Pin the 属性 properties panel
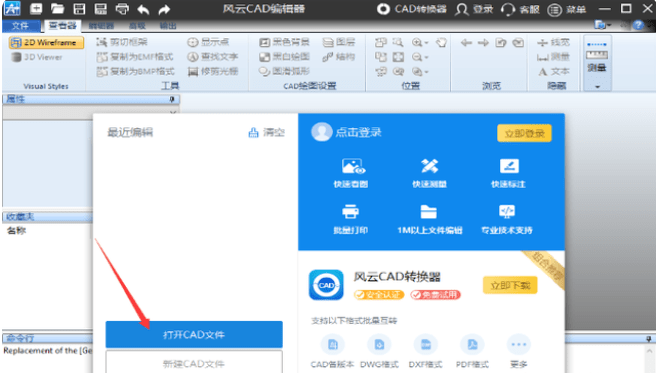Image resolution: width=656 pixels, height=373 pixels. [172, 99]
